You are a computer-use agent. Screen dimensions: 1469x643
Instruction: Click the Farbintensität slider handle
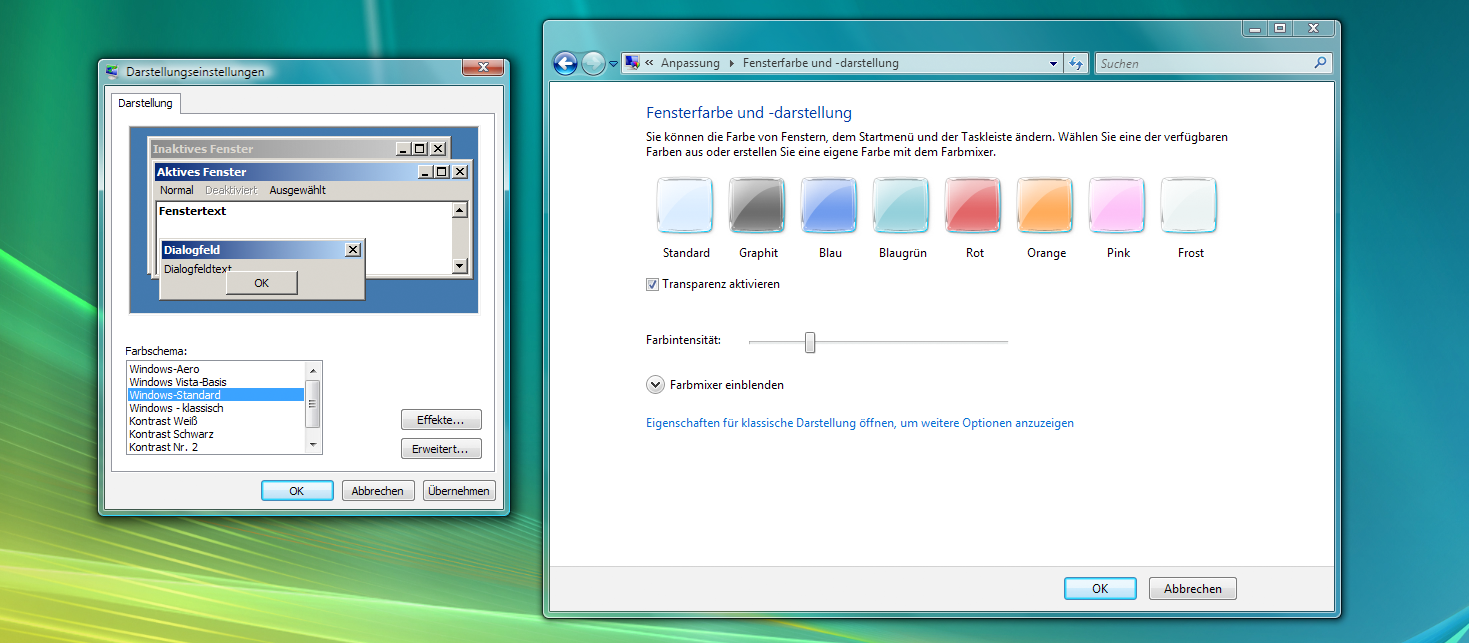click(x=810, y=342)
